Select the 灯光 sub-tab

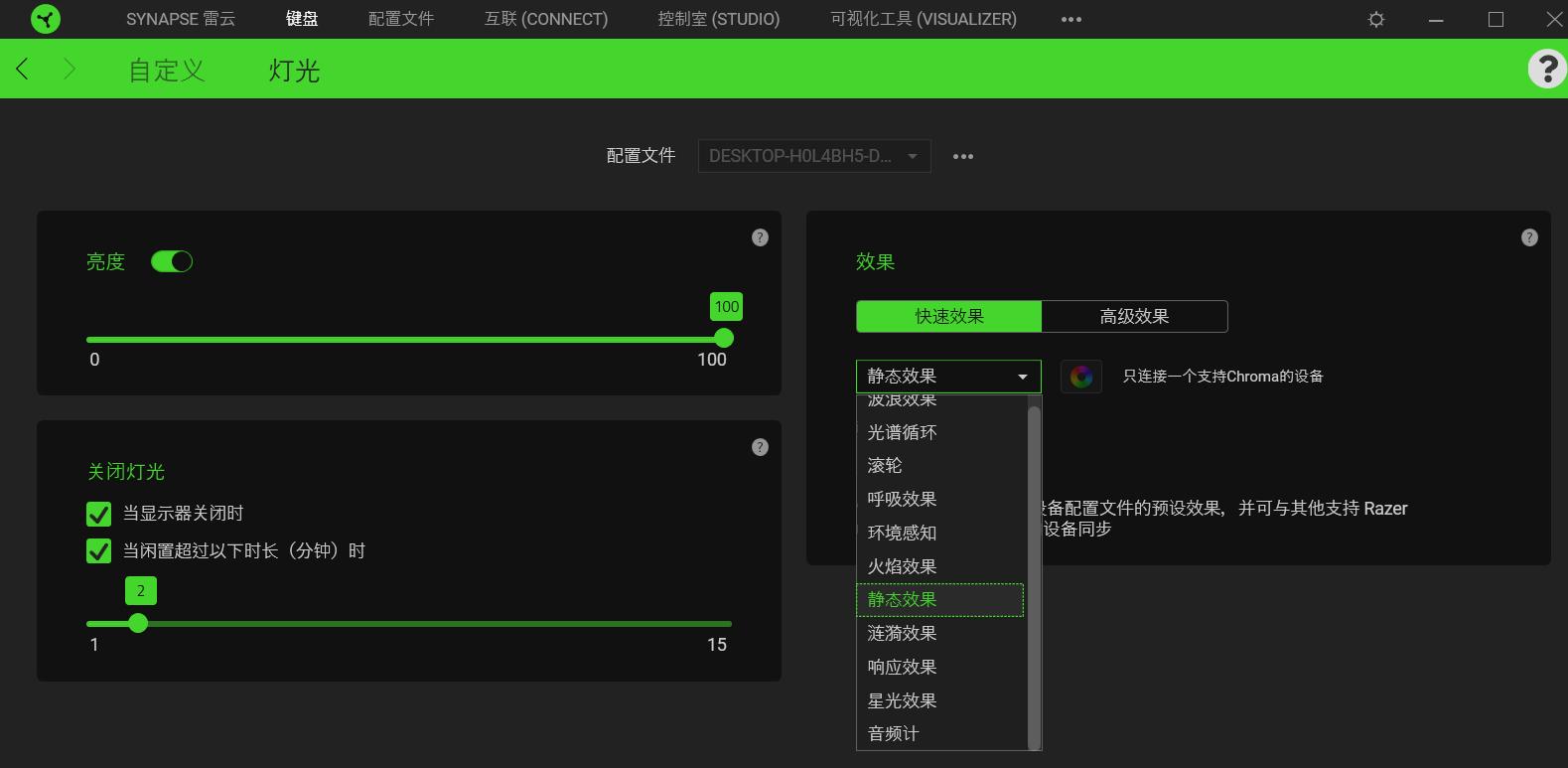pyautogui.click(x=294, y=71)
